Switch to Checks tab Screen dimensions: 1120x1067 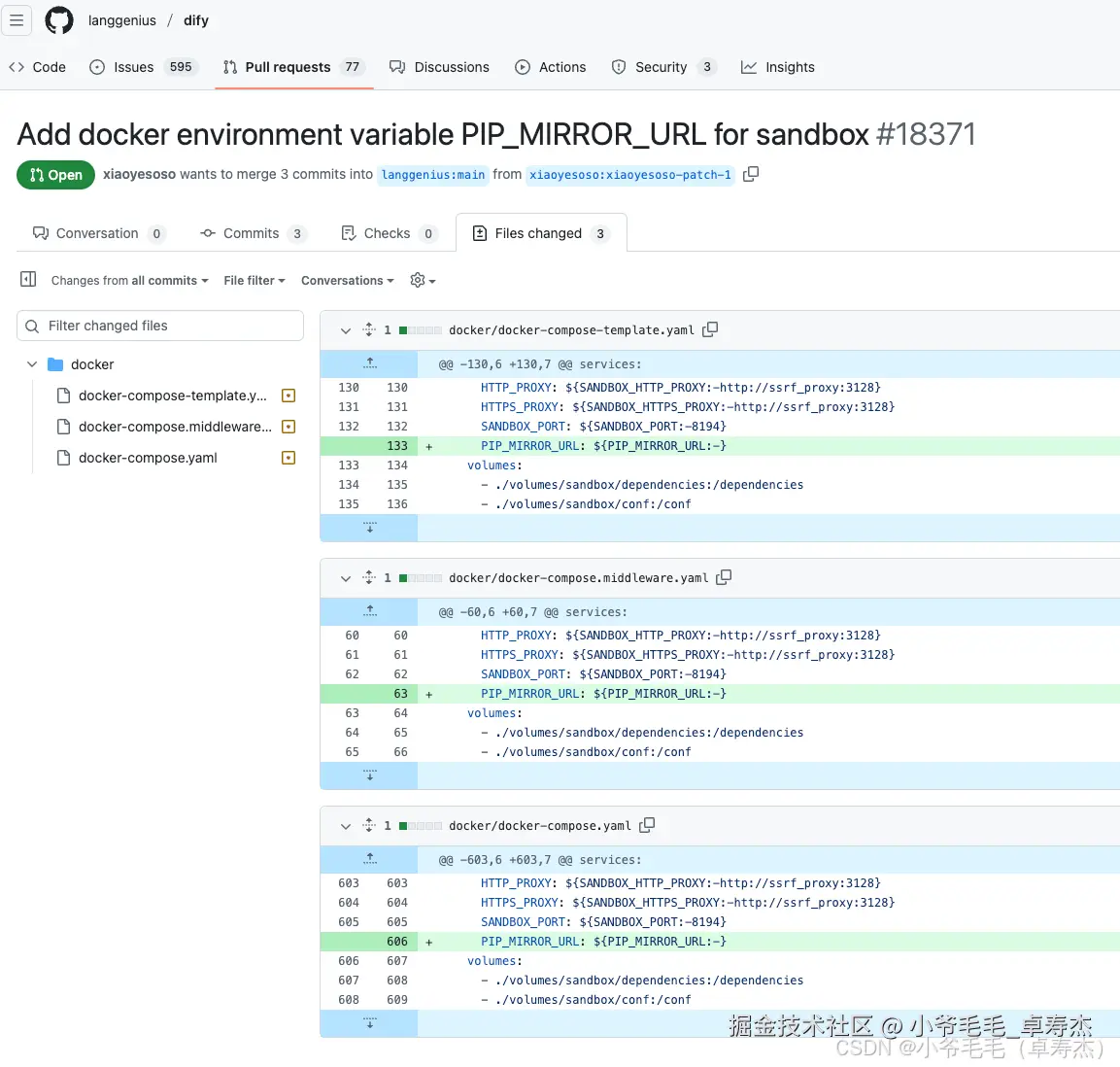[x=389, y=233]
